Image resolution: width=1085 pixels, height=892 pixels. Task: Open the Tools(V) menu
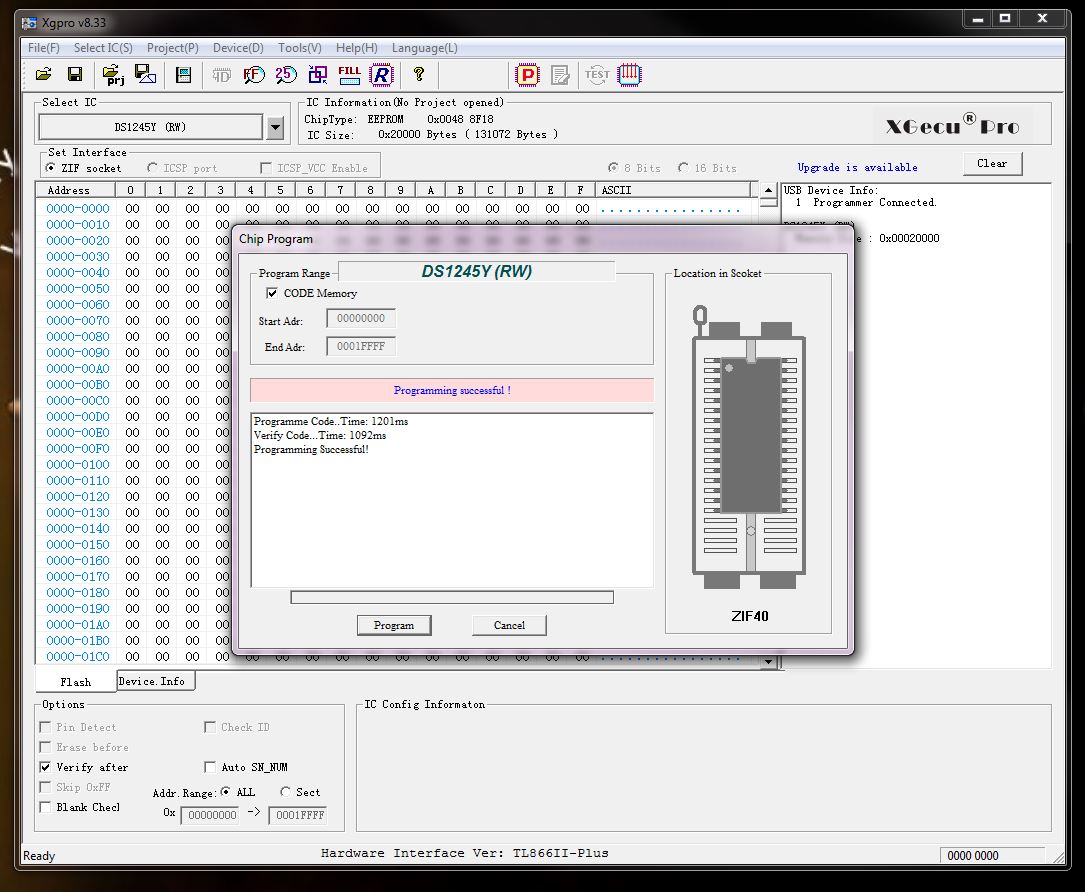pos(300,48)
